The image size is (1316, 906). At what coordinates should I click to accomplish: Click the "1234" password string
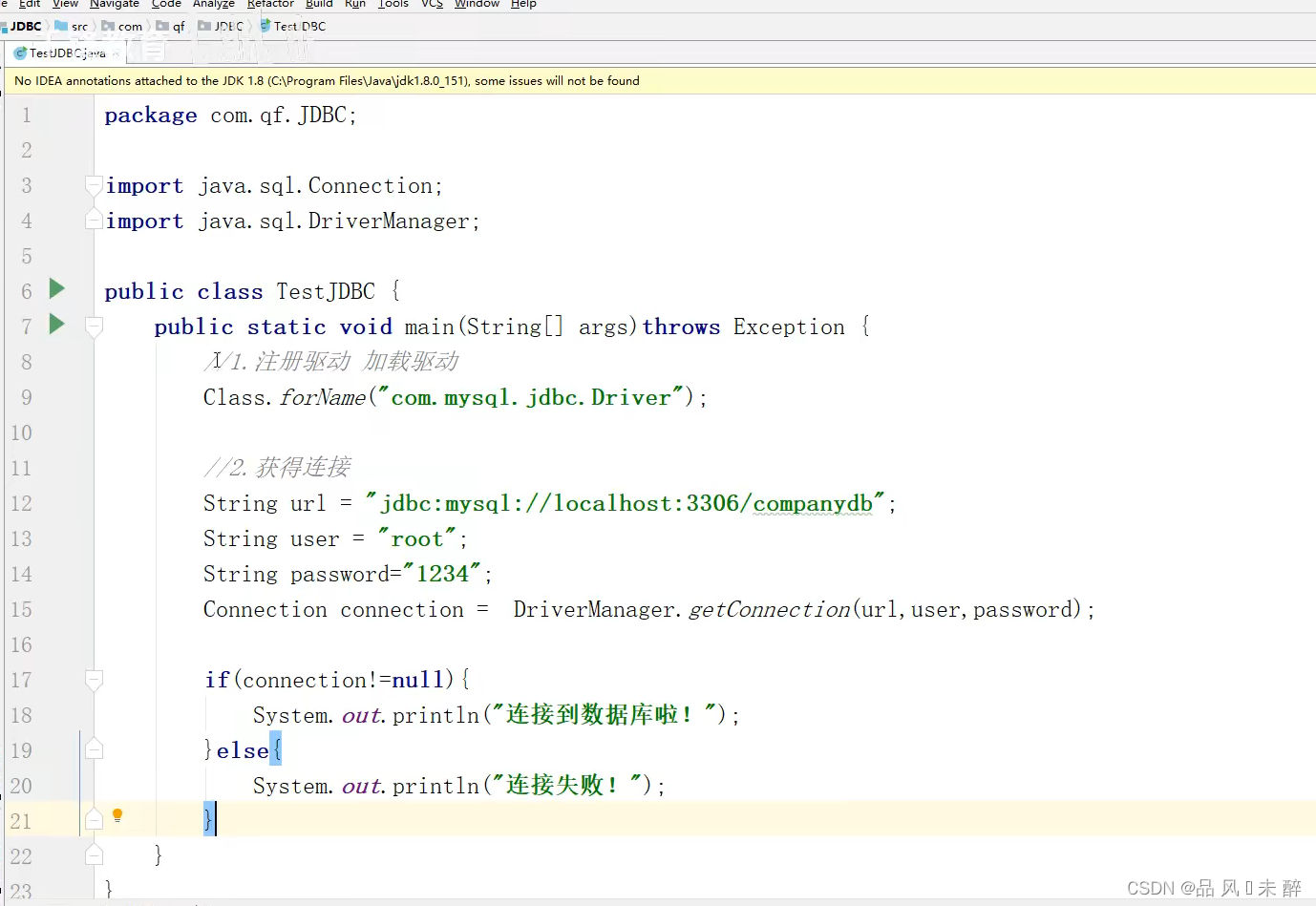pyautogui.click(x=442, y=574)
